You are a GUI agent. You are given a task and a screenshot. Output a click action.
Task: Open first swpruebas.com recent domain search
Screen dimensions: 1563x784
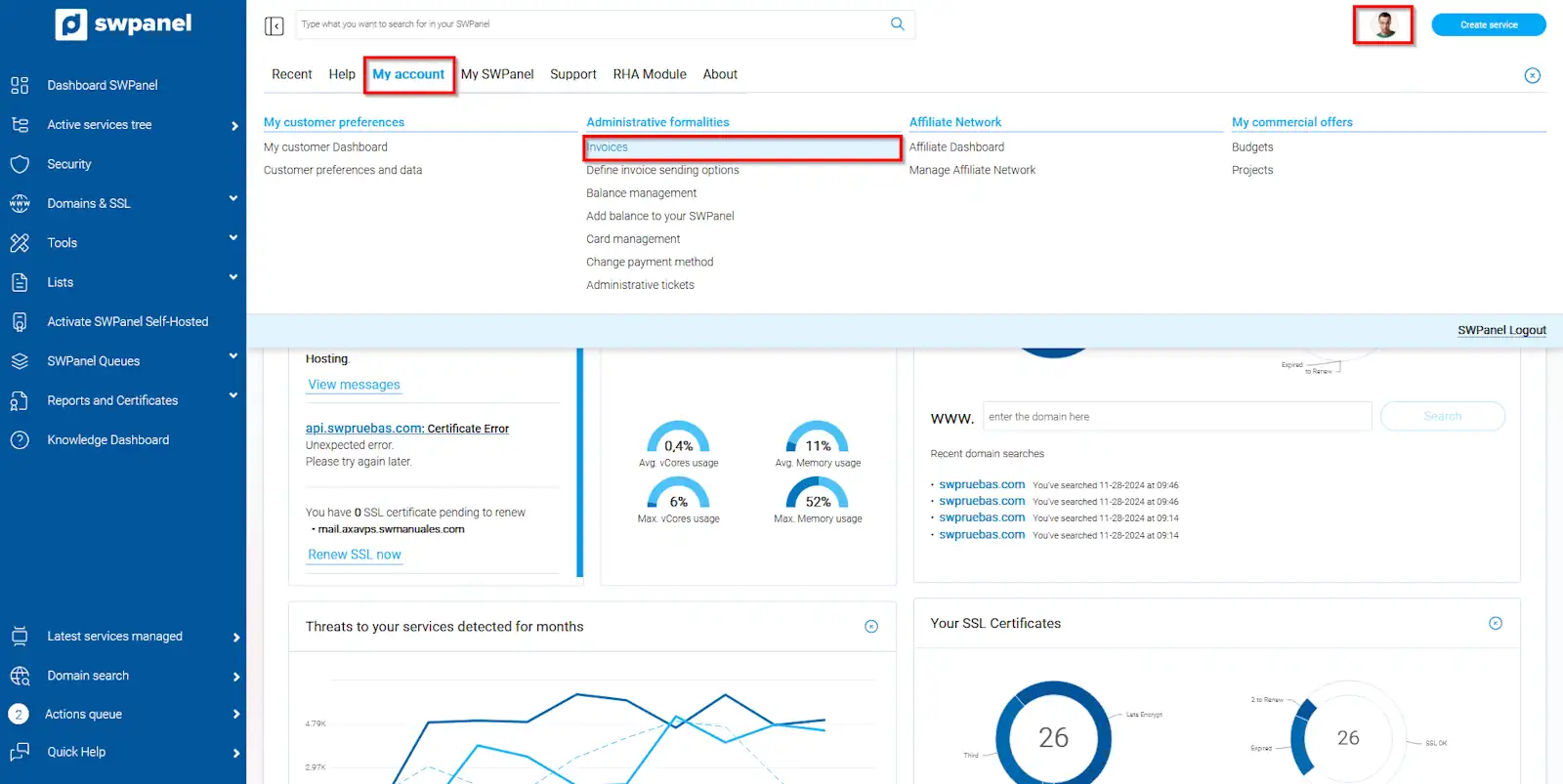click(982, 484)
